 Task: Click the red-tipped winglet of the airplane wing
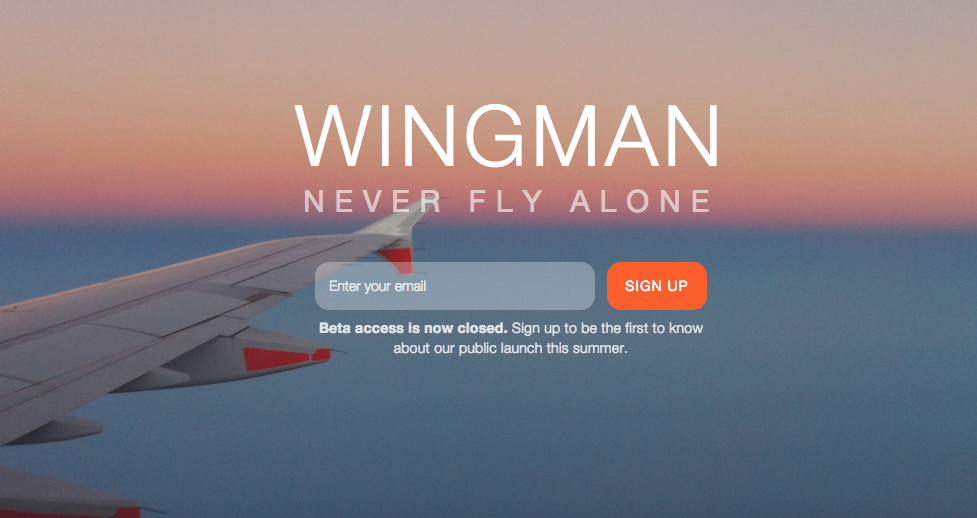397,257
